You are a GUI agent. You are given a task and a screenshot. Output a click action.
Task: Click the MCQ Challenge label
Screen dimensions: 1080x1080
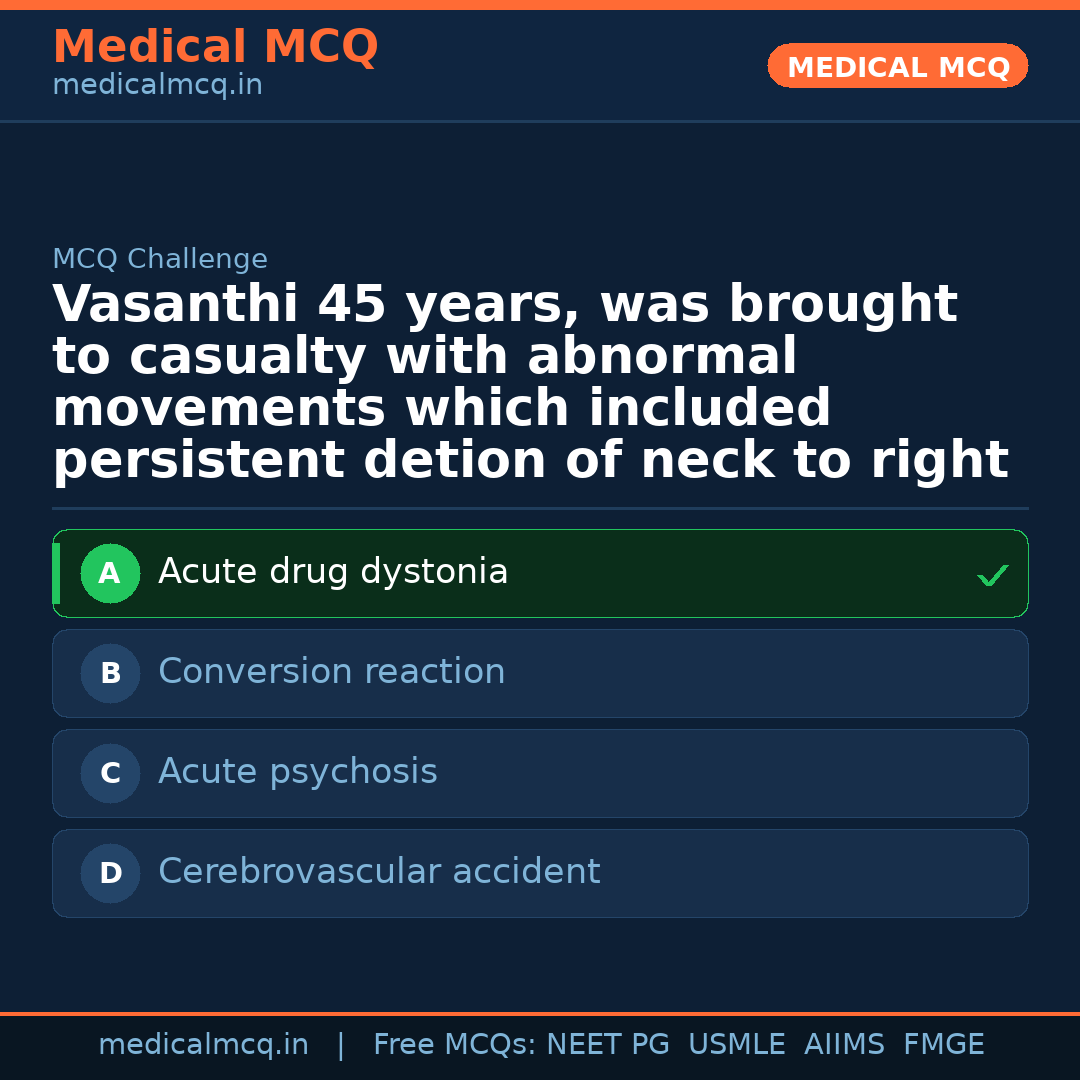tap(160, 258)
